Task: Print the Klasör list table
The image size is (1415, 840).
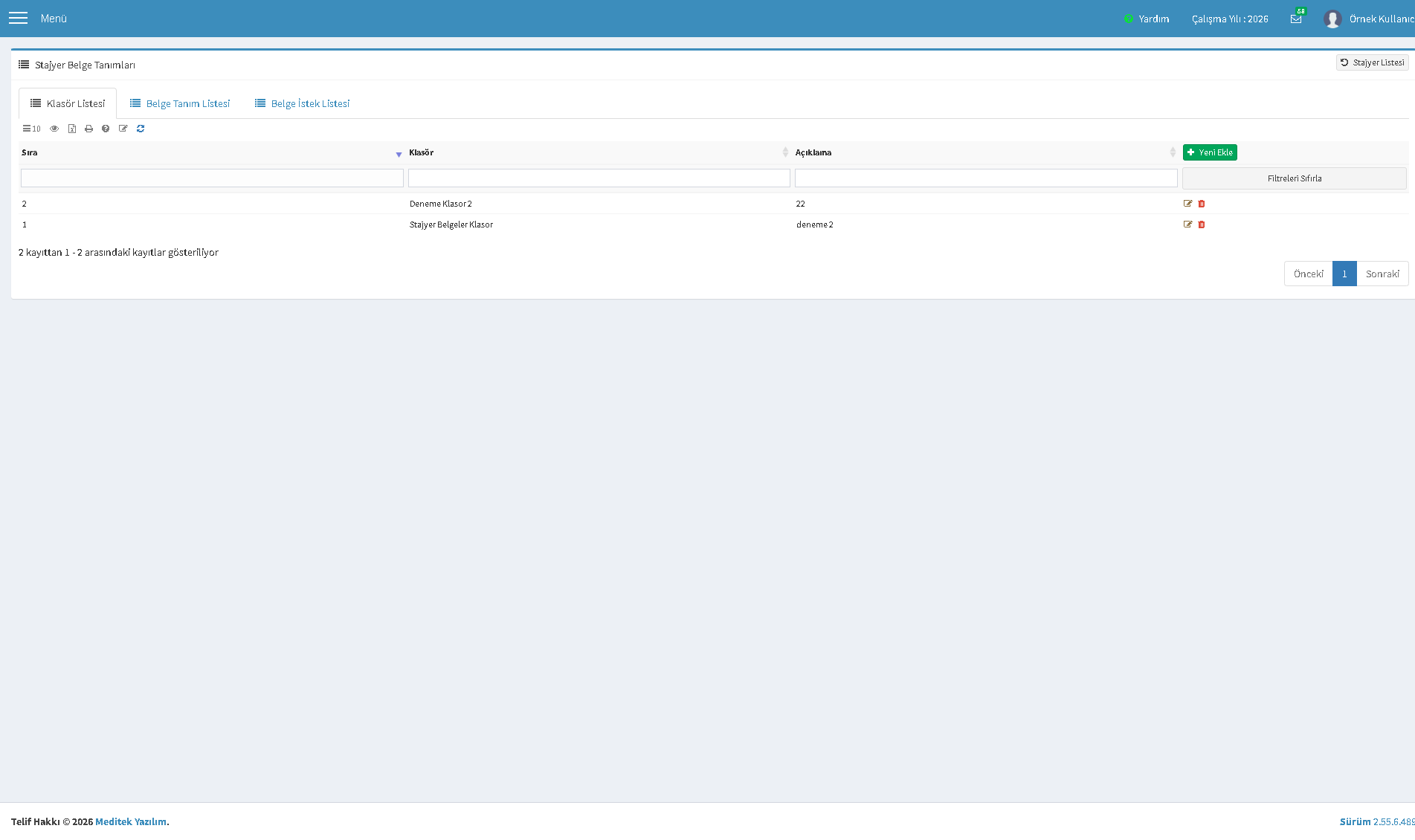Action: coord(88,129)
